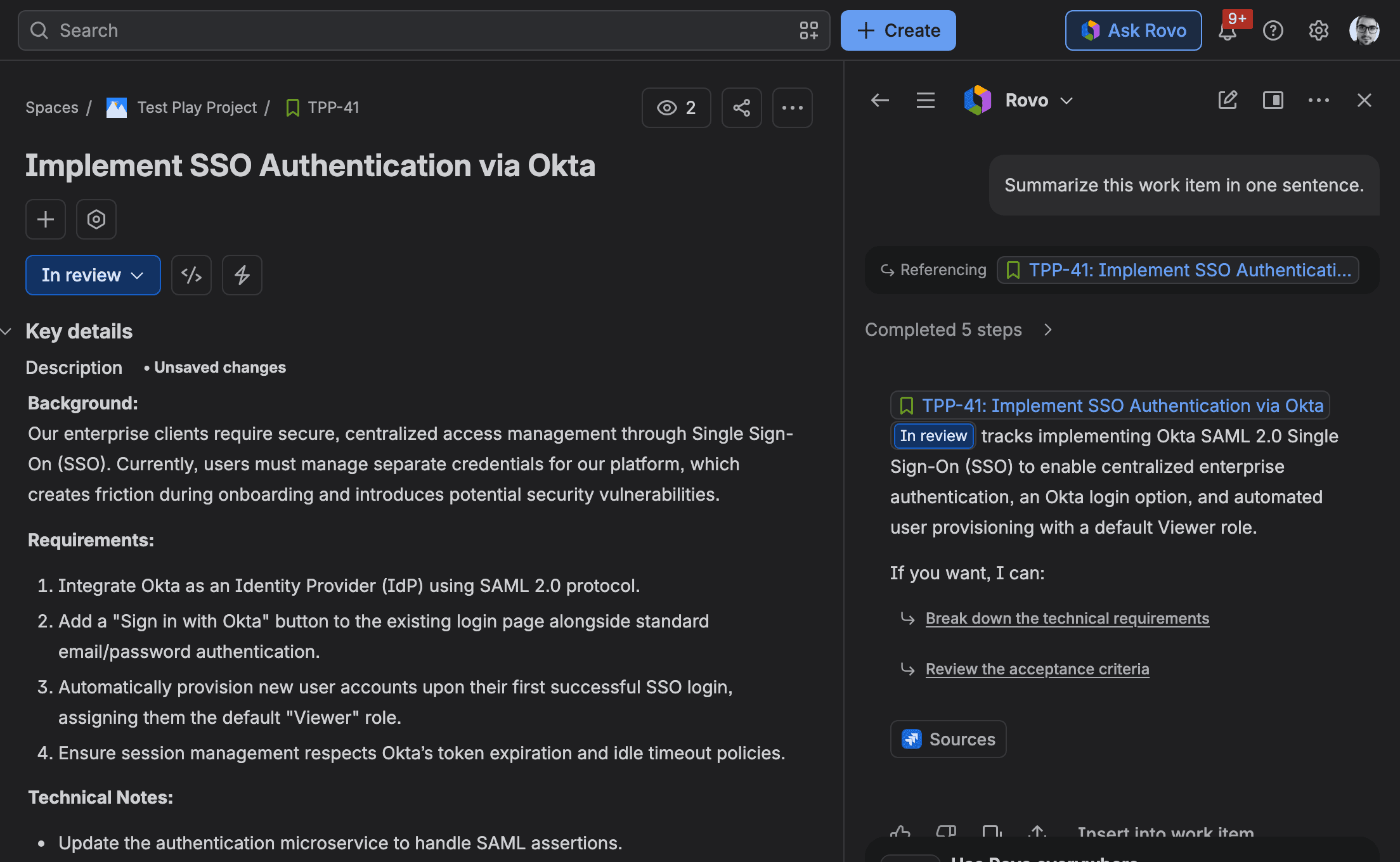Screen dimensions: 1400x862
Task: Open the Rovo agent selector dropdown
Action: [1020, 100]
